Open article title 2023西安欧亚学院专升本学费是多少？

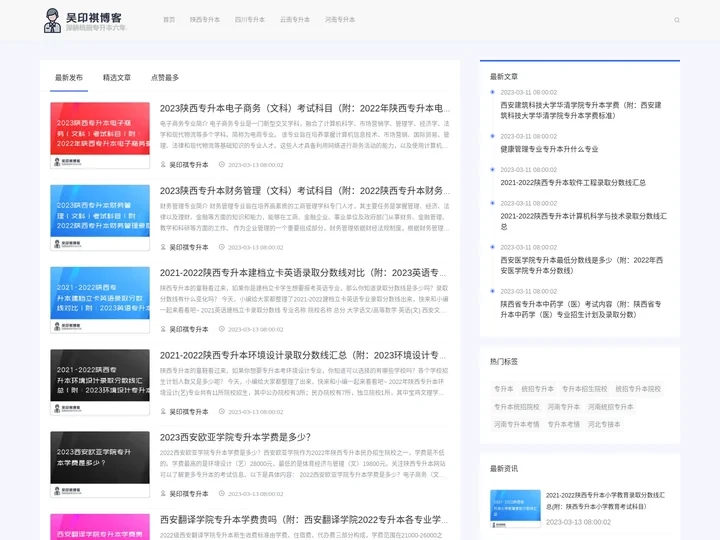236,437
